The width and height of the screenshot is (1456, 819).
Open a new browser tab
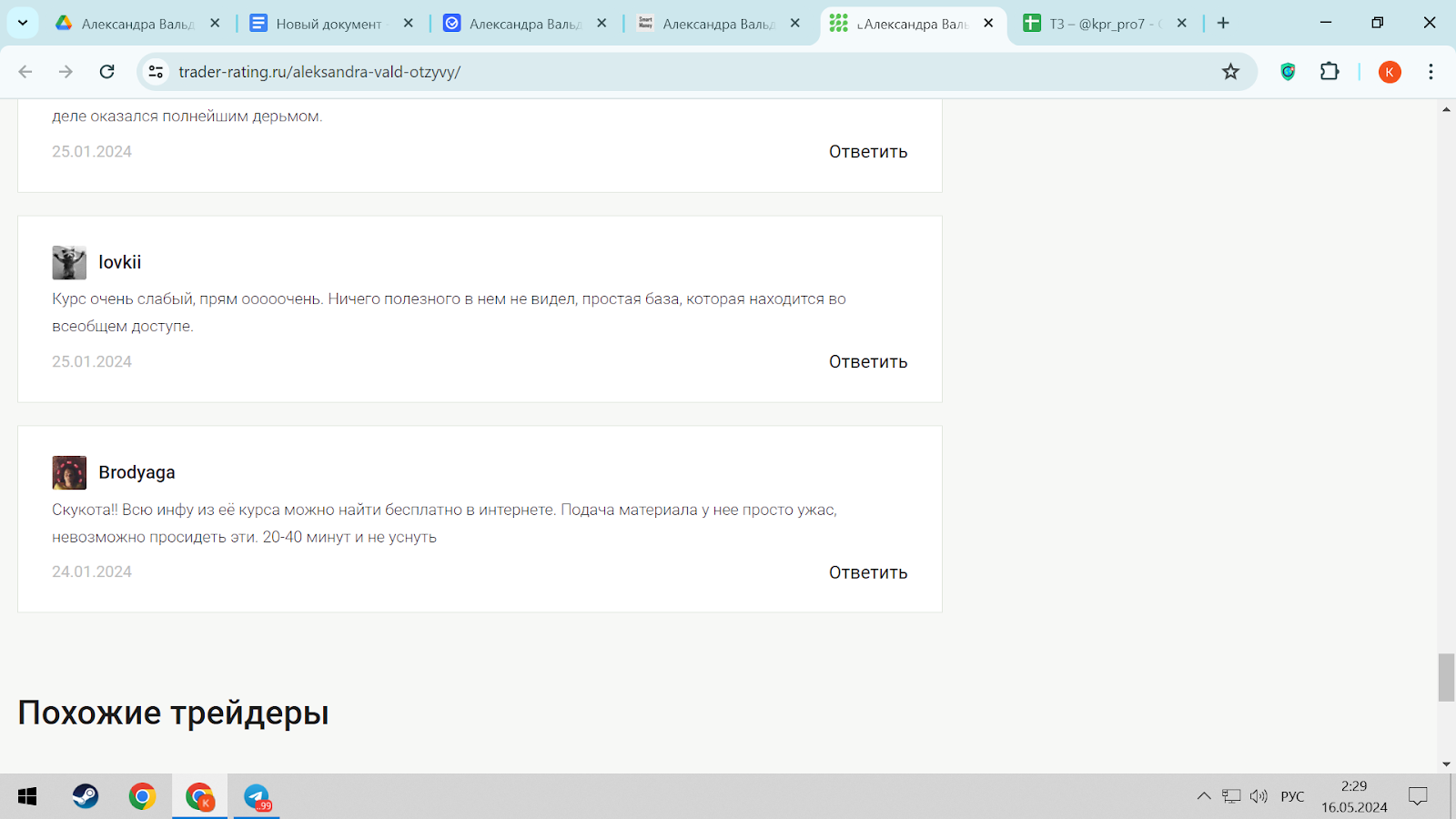1223,24
